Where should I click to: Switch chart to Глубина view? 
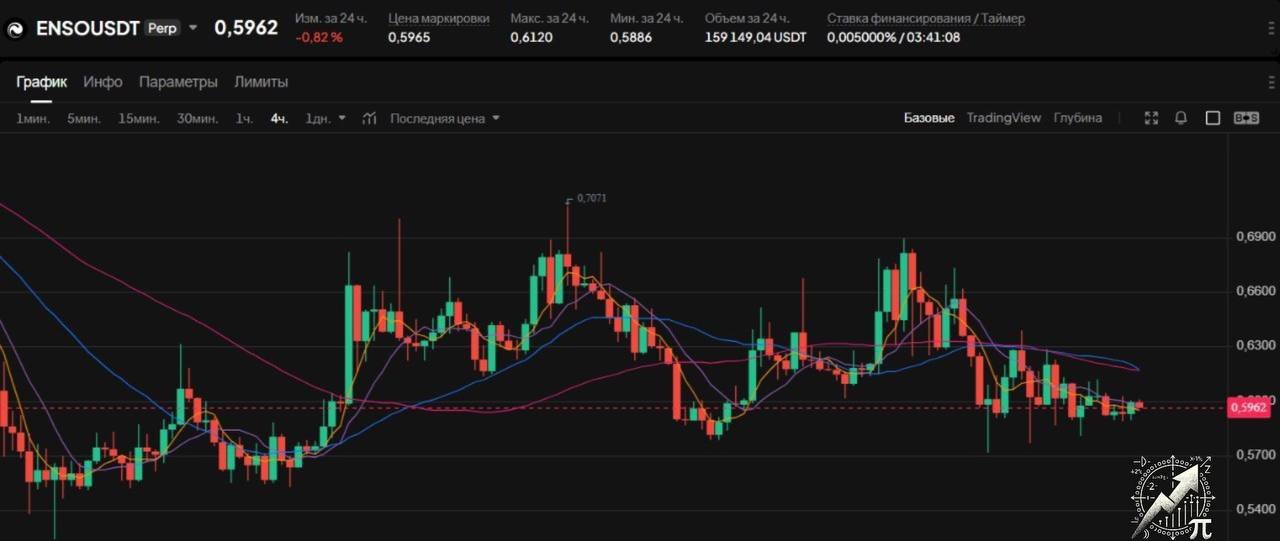(x=1078, y=118)
